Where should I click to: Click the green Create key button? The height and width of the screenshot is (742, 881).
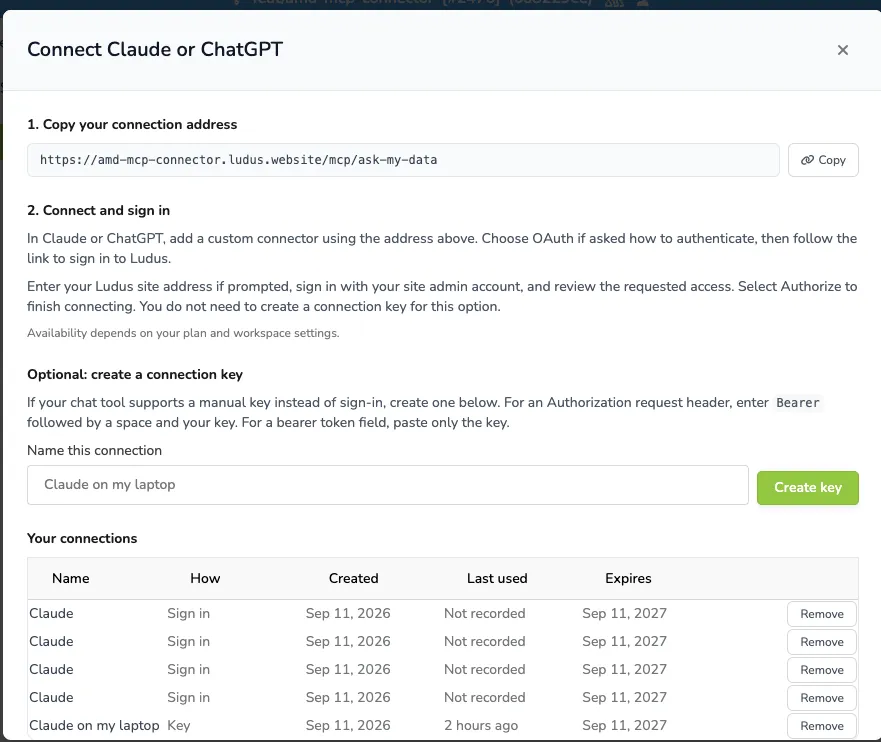pyautogui.click(x=807, y=488)
